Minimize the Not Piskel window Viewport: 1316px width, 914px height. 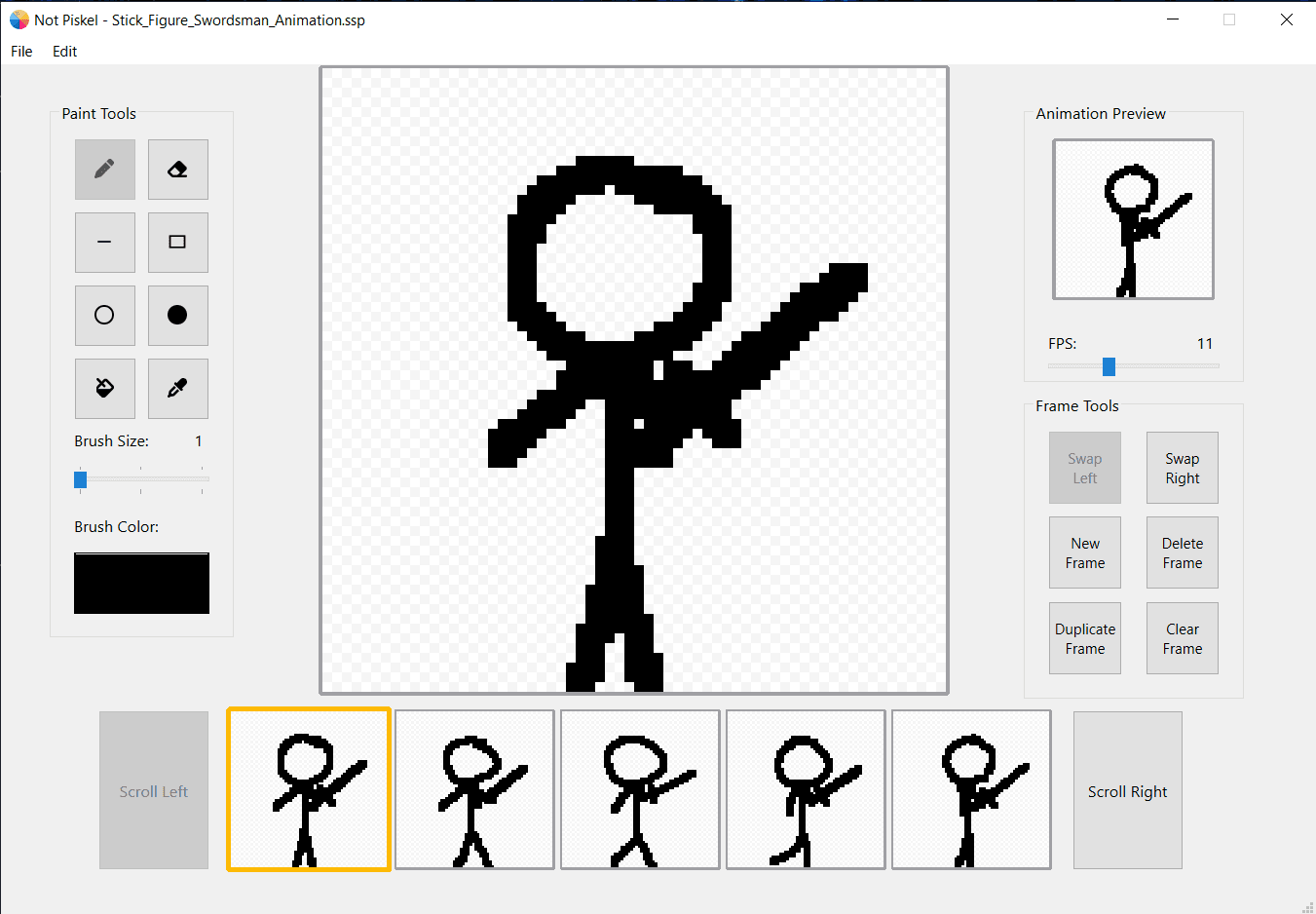[1173, 19]
